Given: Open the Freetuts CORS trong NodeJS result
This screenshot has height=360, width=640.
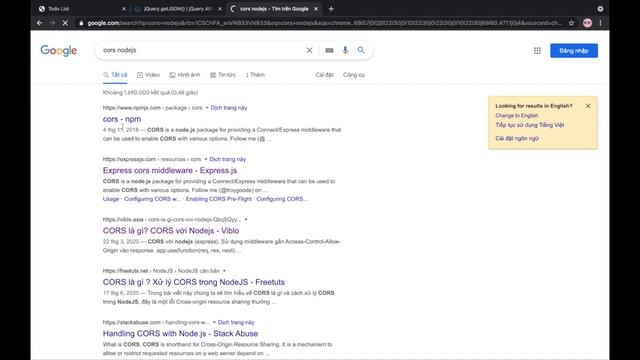Looking at the screenshot, I should click(193, 282).
